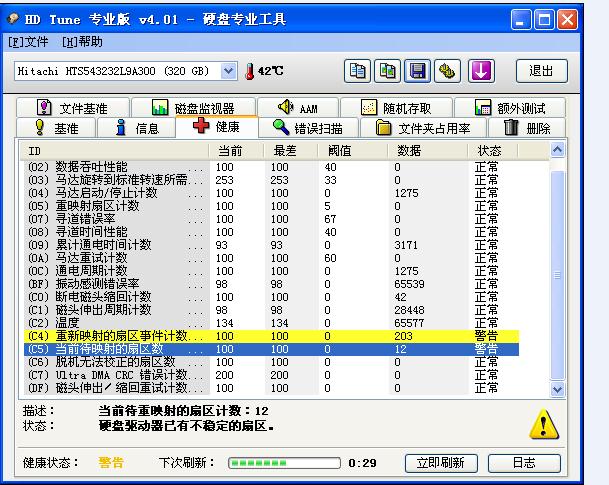
Task: Open the [H]帮助 menu
Action: [82, 42]
